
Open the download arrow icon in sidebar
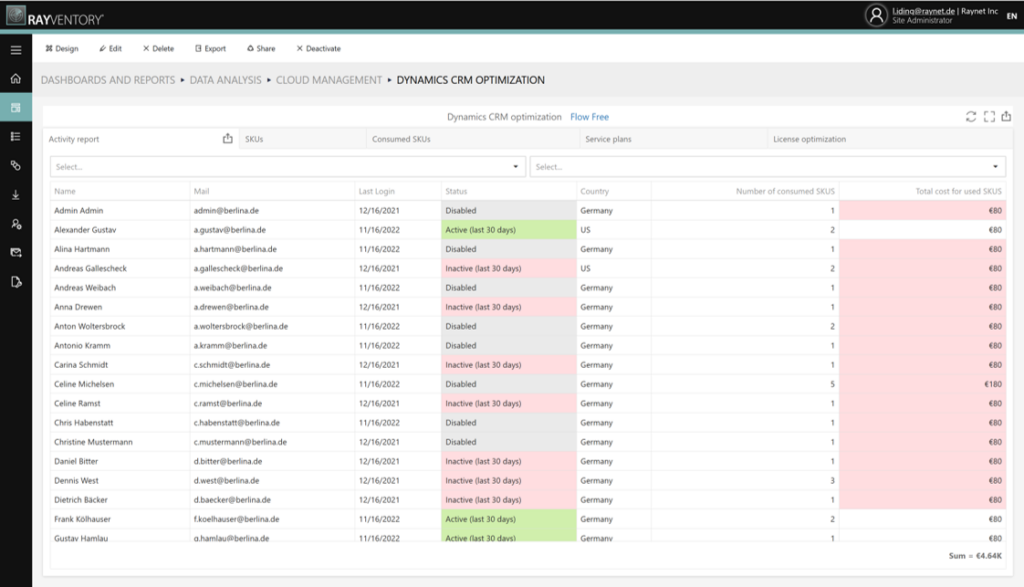click(x=16, y=195)
